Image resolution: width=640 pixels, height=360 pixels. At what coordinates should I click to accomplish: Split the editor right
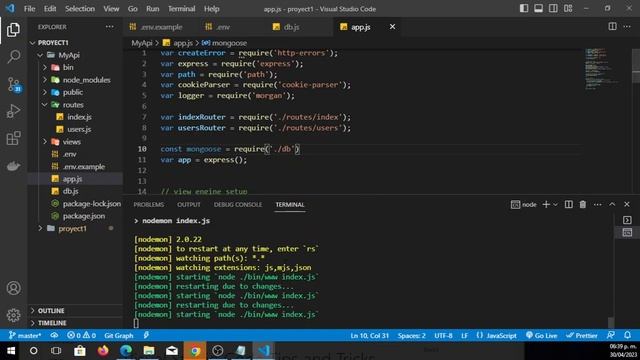(612, 27)
